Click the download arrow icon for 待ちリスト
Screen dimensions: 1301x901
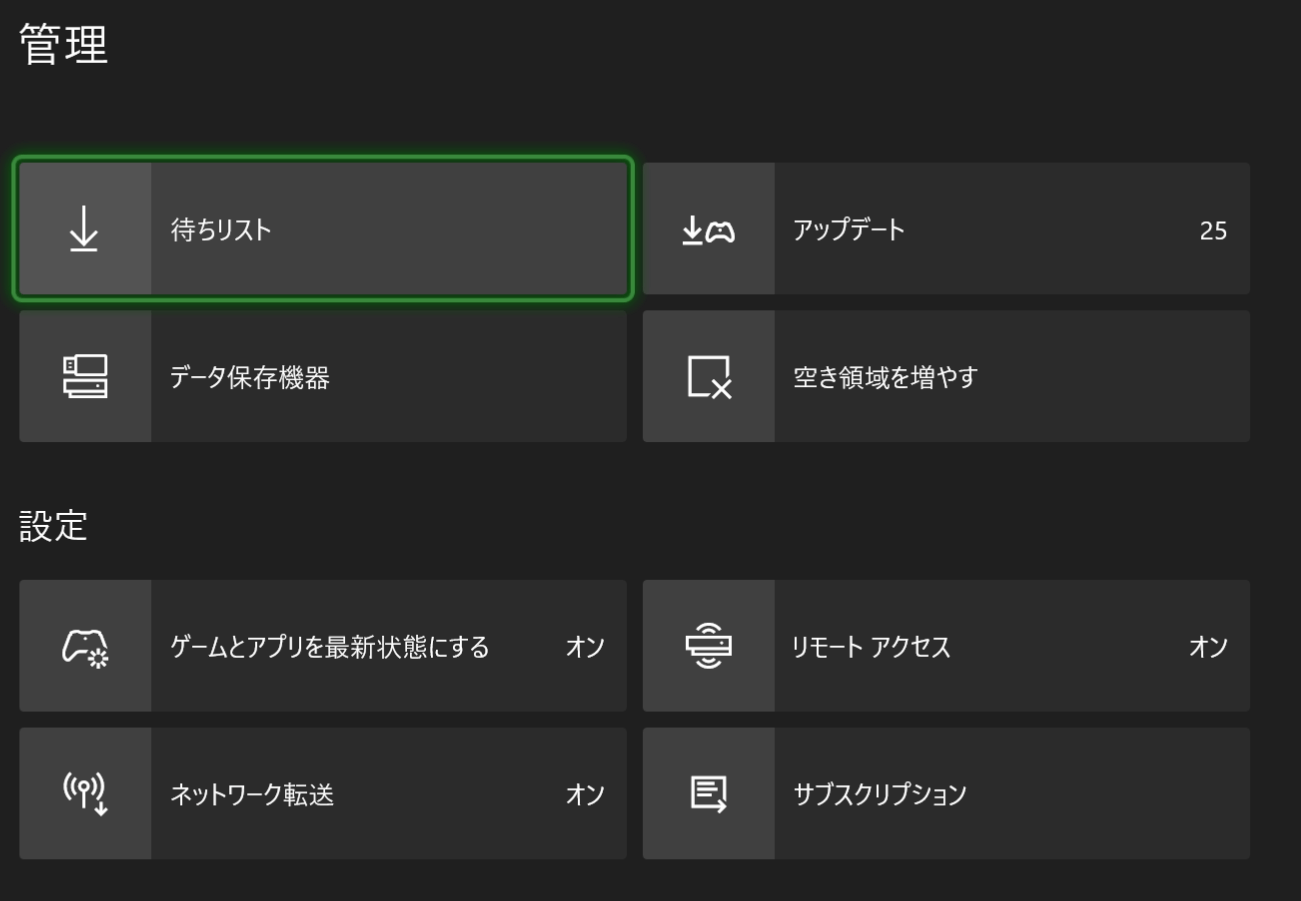(x=84, y=229)
